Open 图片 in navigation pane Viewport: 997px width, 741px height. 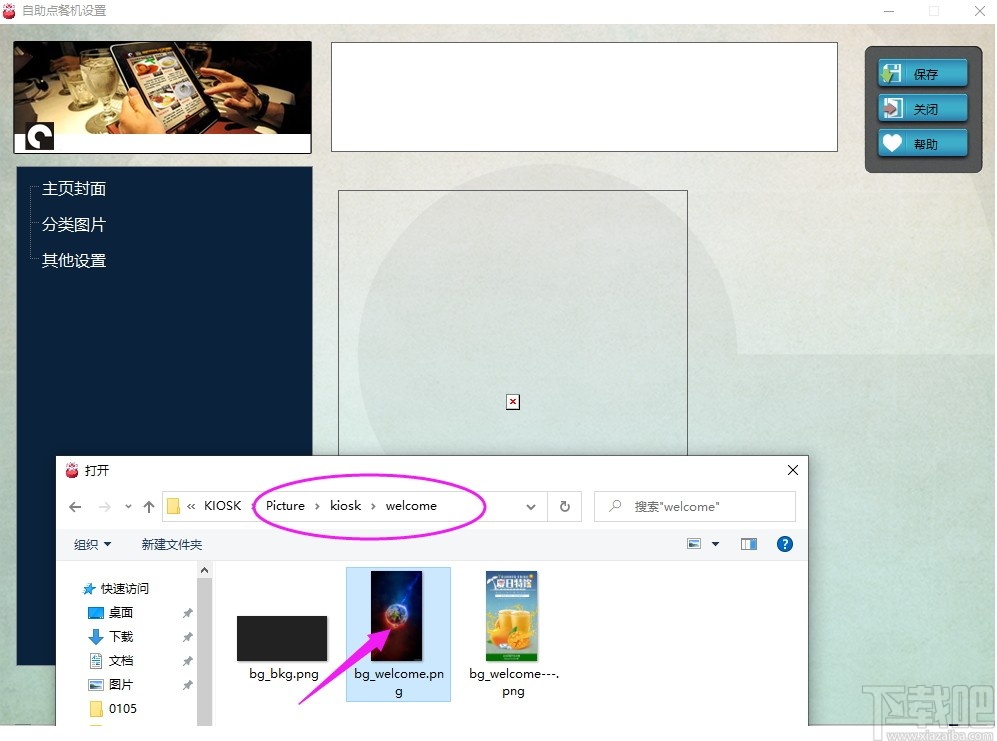click(x=111, y=684)
